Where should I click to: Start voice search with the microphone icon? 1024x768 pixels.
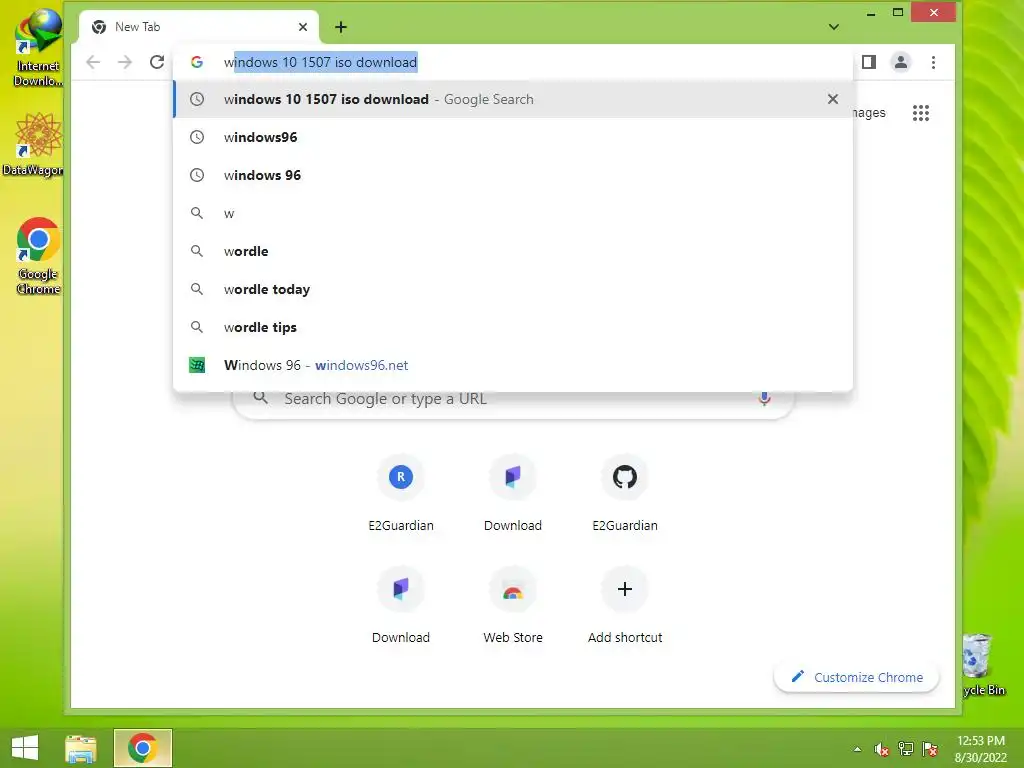[764, 398]
